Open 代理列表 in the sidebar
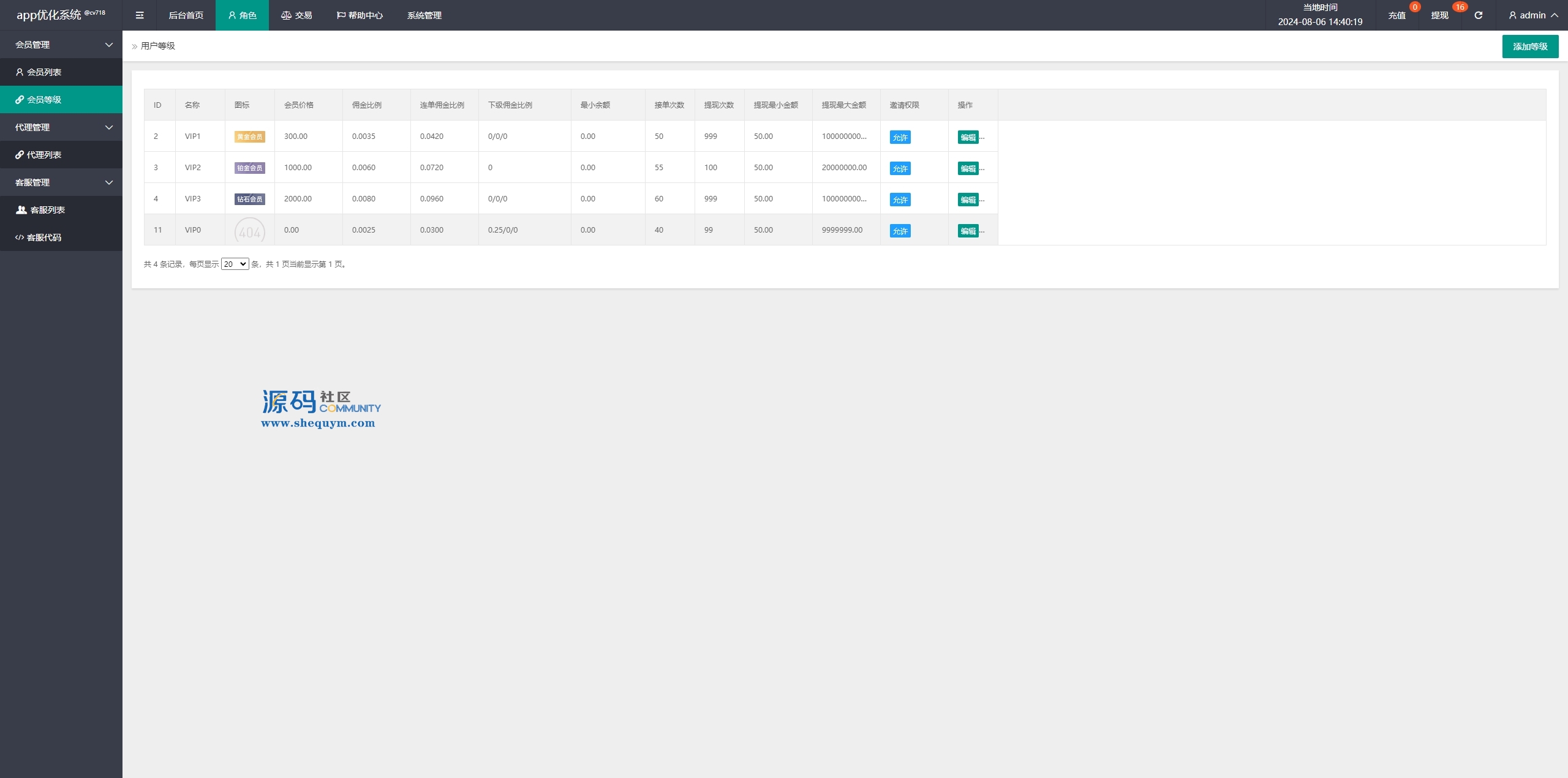 click(61, 155)
